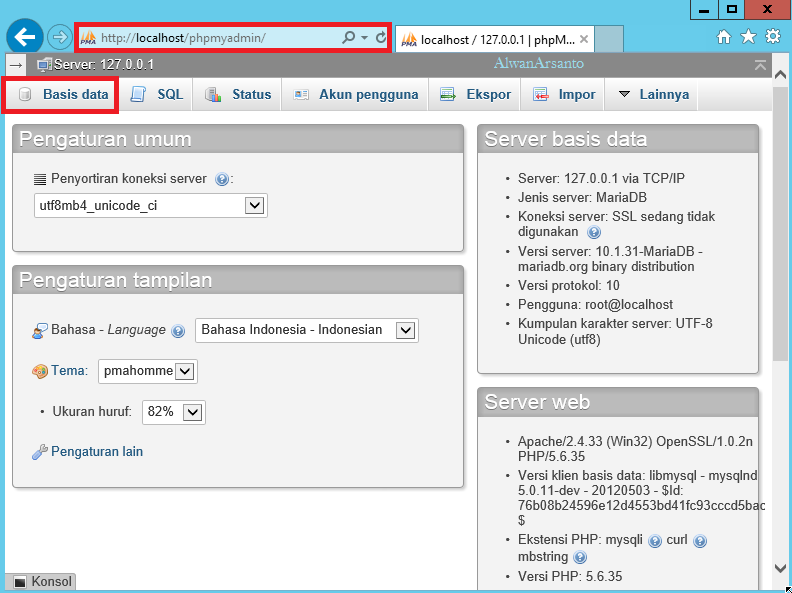Go to the Impor tab

tap(564, 94)
